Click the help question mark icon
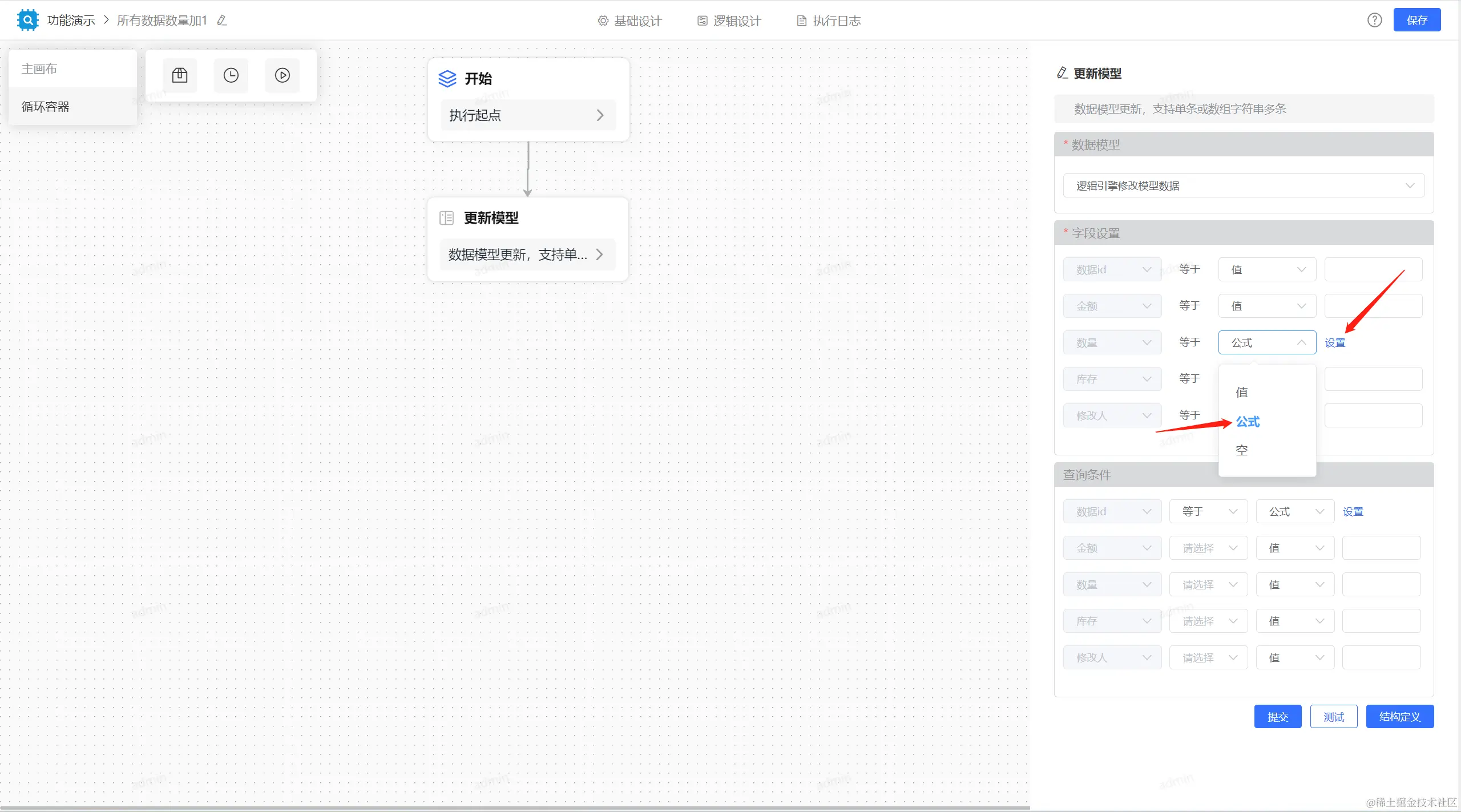The image size is (1461, 812). pos(1374,21)
